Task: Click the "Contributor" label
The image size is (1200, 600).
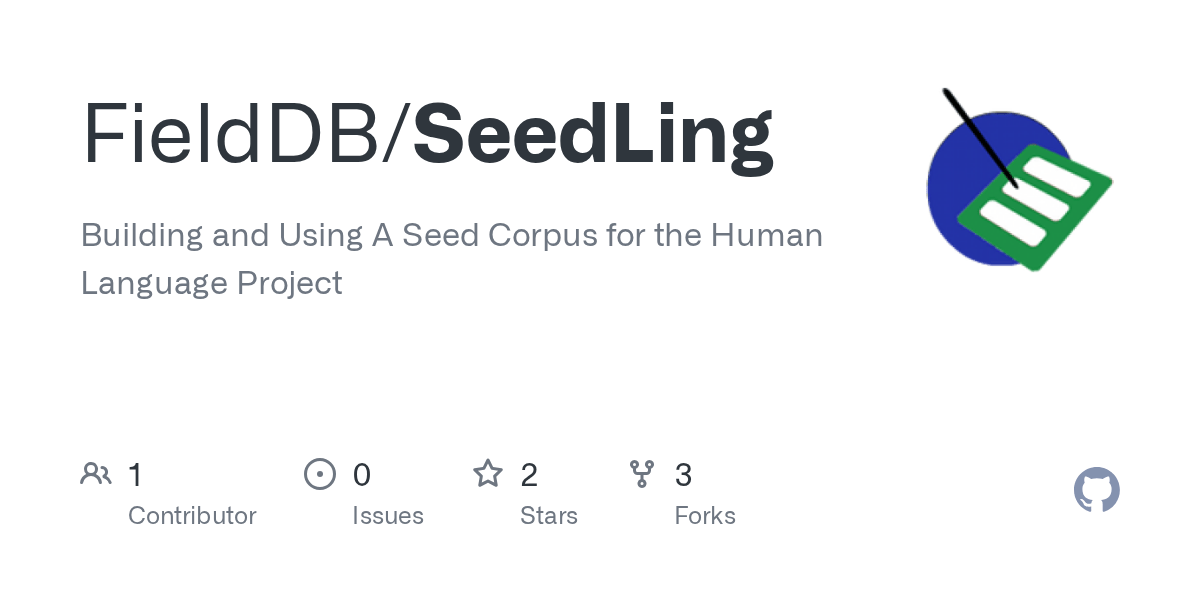Action: 192,516
